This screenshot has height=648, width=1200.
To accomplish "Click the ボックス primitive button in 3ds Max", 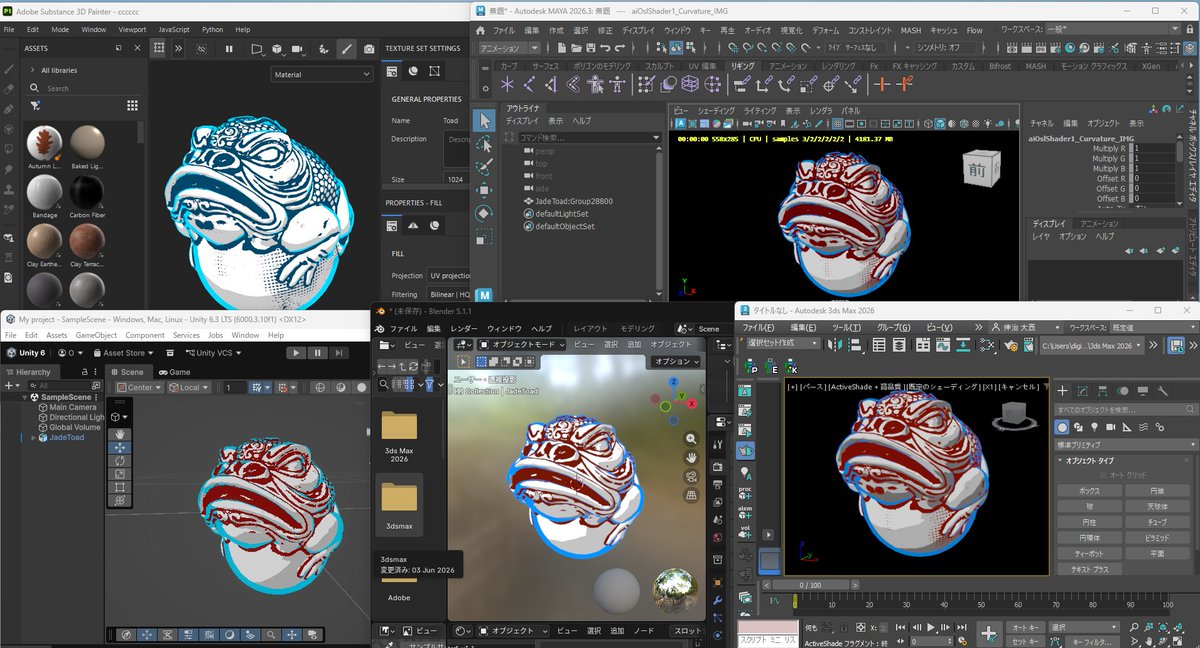I will pyautogui.click(x=1089, y=491).
